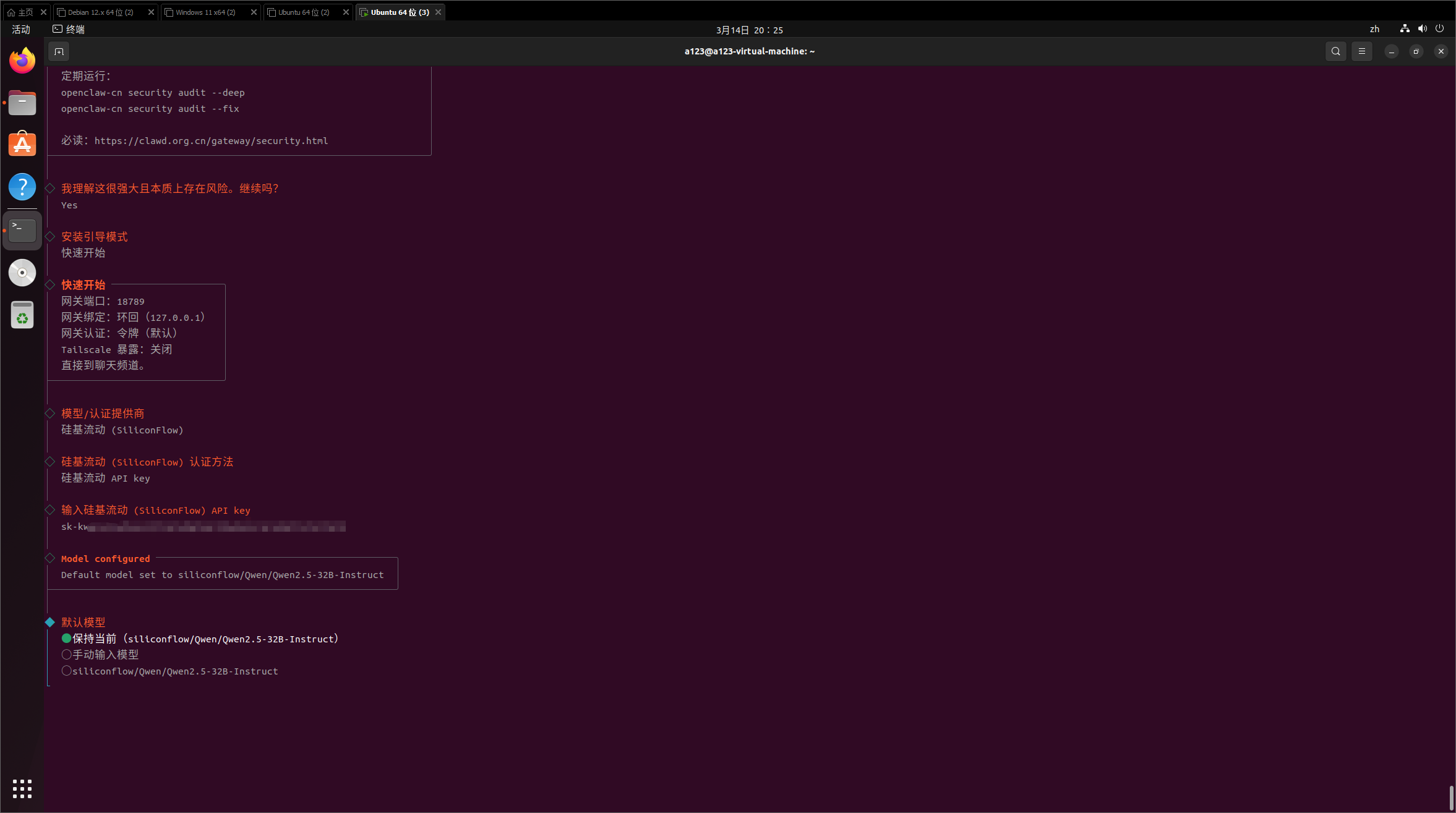Open the terminal hamburger menu

(1361, 51)
